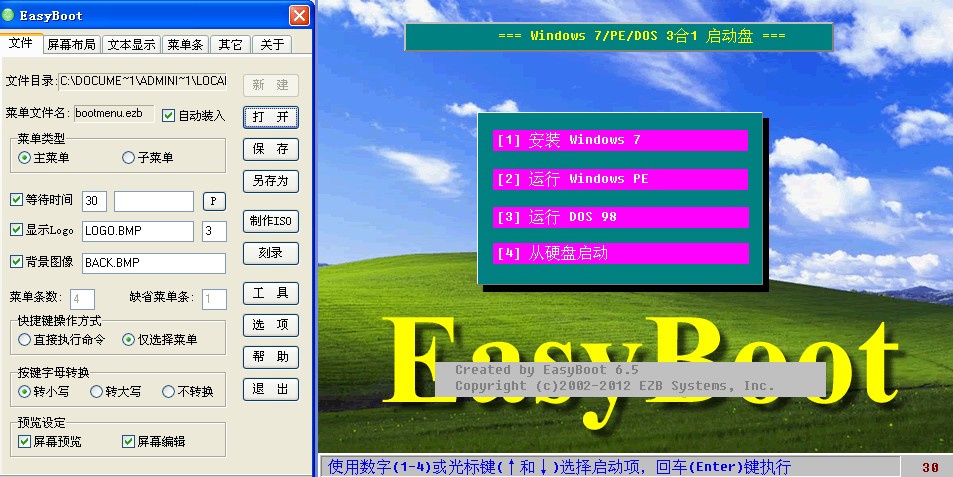Click the Windows 7/PE/DOS 3合1 启动盘 title banner
The width and height of the screenshot is (953, 477).
click(x=619, y=36)
